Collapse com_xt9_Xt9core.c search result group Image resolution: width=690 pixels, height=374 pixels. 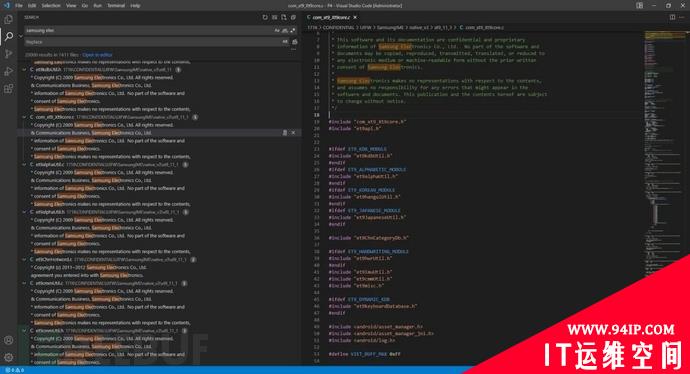tap(24, 117)
